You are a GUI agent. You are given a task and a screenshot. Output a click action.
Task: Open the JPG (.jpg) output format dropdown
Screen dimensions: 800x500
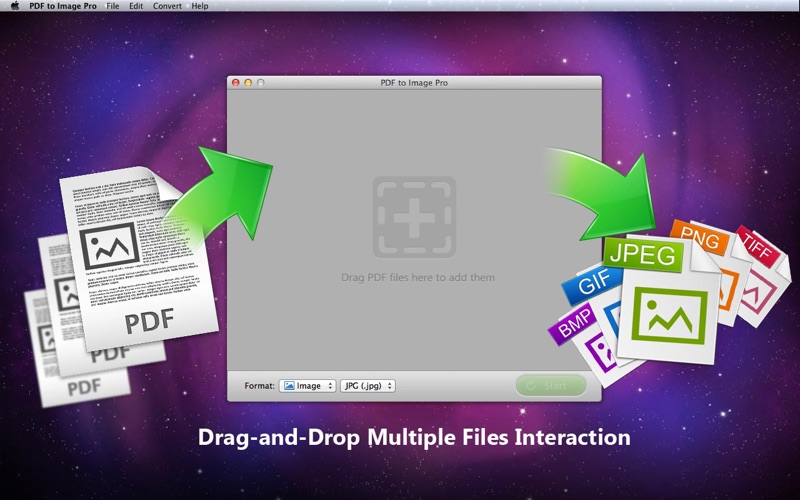point(368,386)
